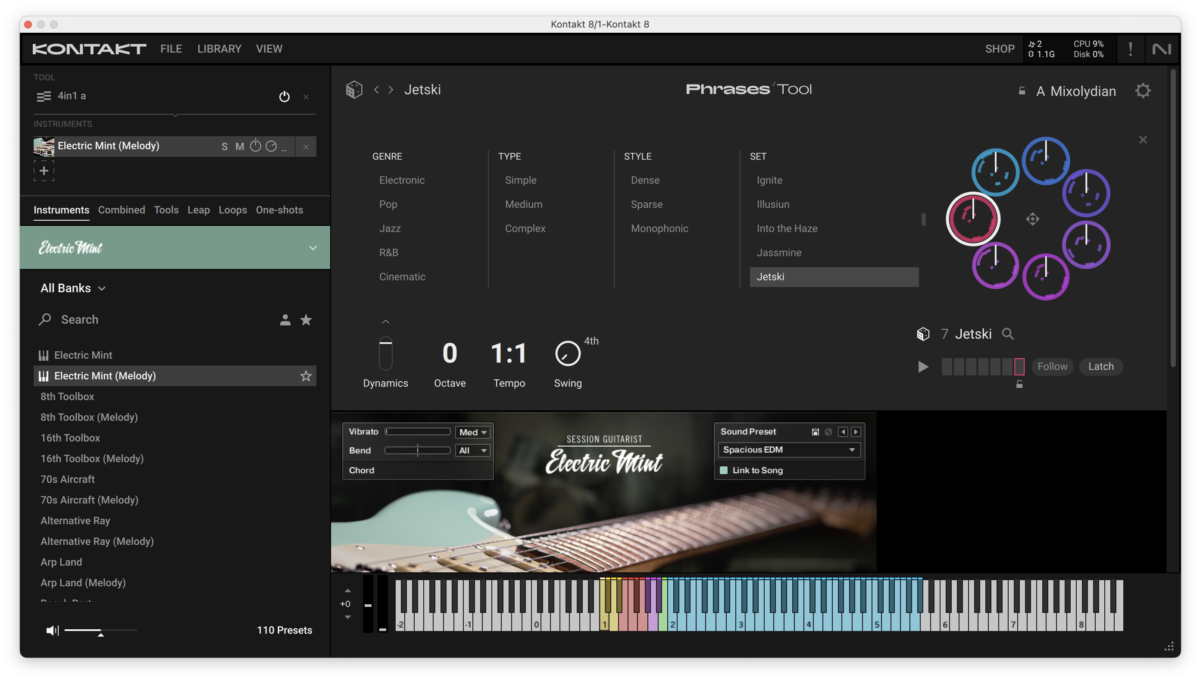
Task: Open the All Banks dropdown
Action: point(73,288)
